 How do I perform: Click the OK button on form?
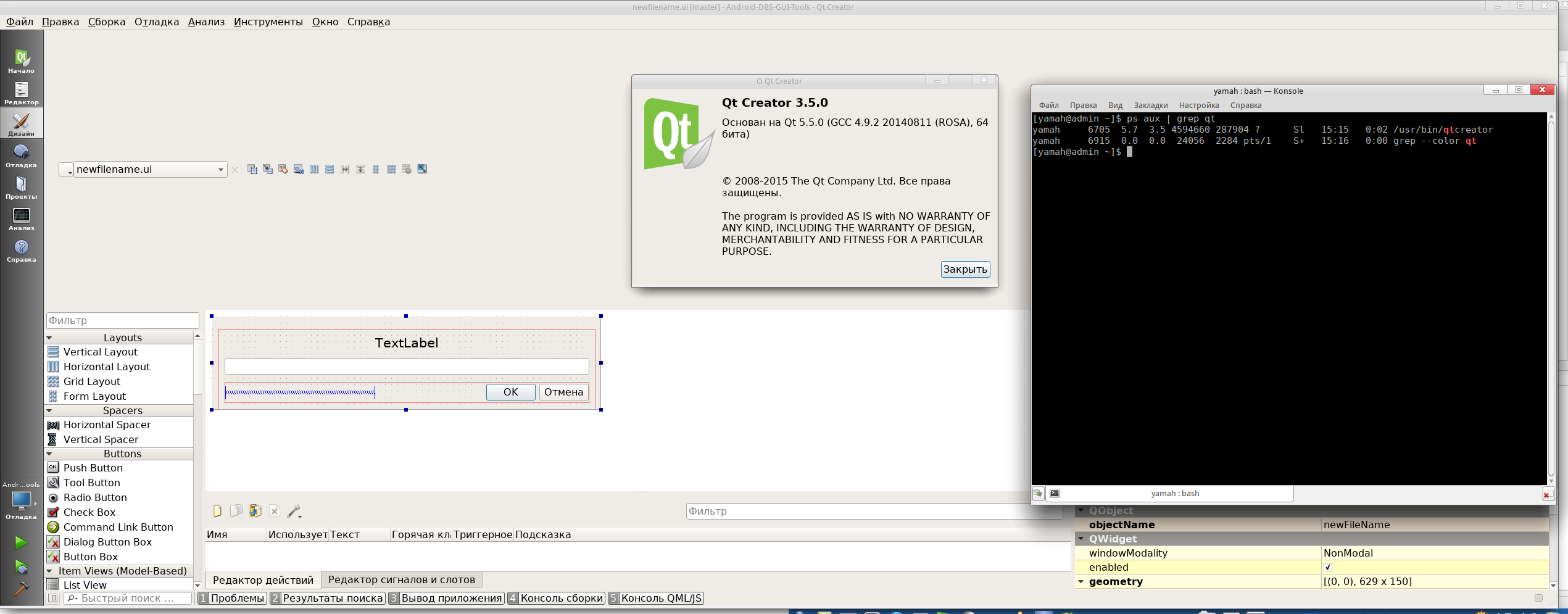pos(511,392)
